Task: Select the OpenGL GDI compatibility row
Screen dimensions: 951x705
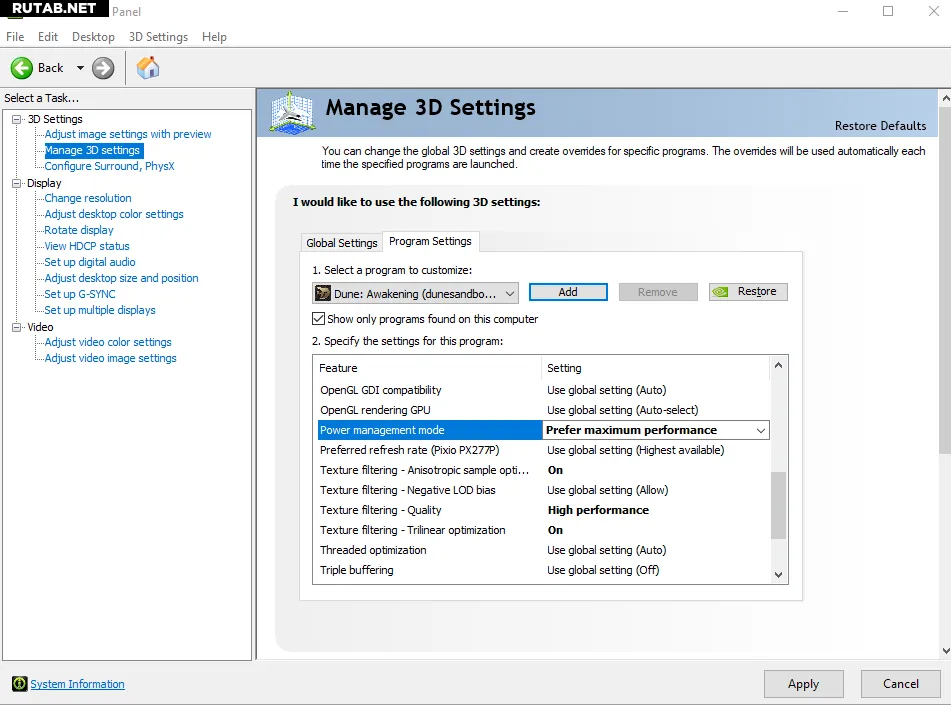Action: (x=543, y=390)
